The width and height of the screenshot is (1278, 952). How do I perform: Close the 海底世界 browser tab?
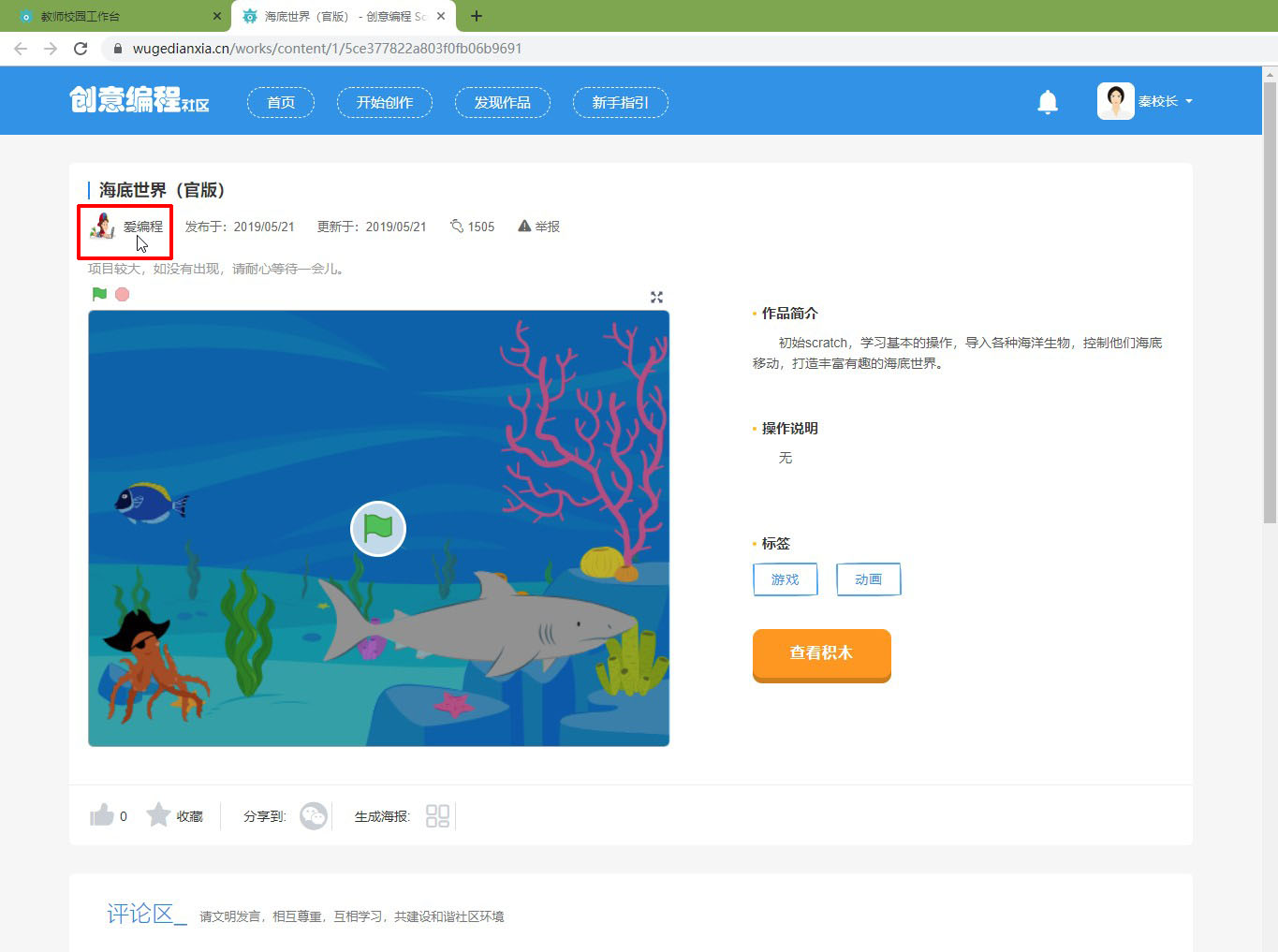[x=441, y=16]
